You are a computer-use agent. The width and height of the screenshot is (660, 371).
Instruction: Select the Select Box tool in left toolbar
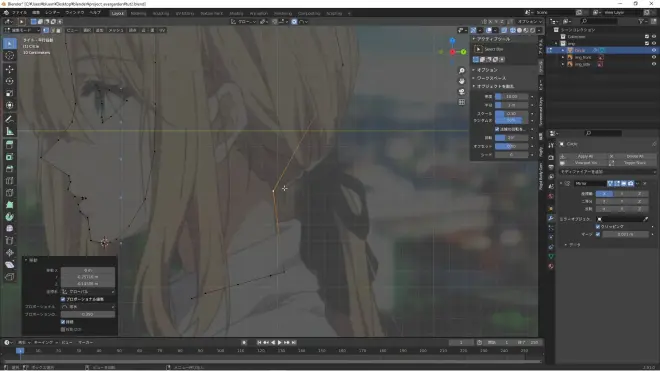10,44
